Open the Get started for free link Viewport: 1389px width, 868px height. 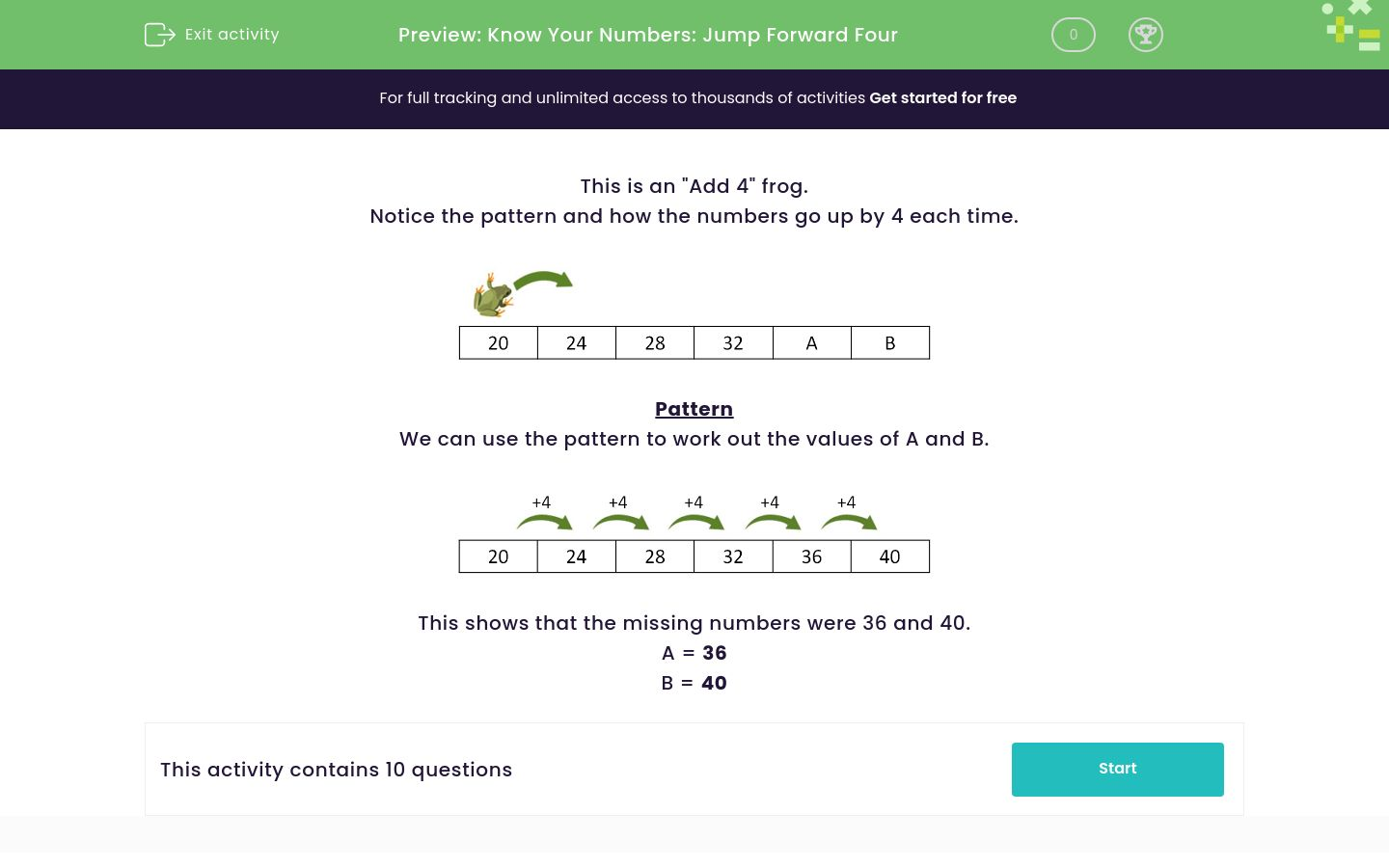point(942,97)
